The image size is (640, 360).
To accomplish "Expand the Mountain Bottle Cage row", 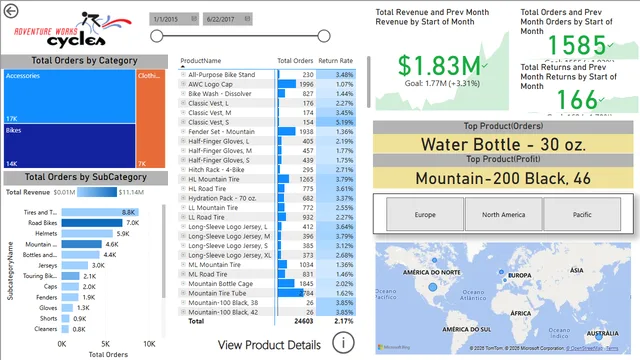I will 183,283.
